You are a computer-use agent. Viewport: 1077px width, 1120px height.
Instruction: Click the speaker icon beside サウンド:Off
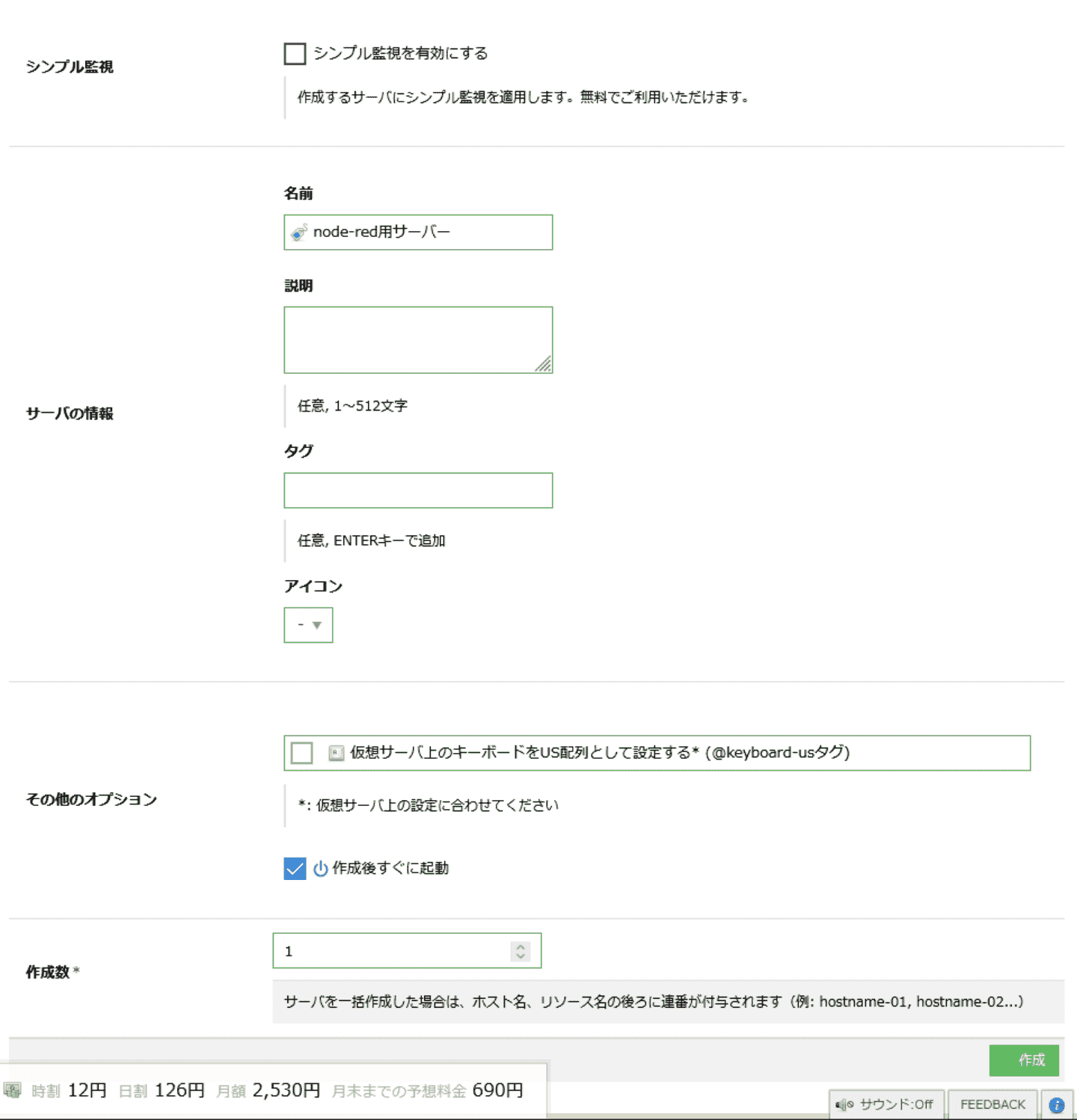point(844,1105)
